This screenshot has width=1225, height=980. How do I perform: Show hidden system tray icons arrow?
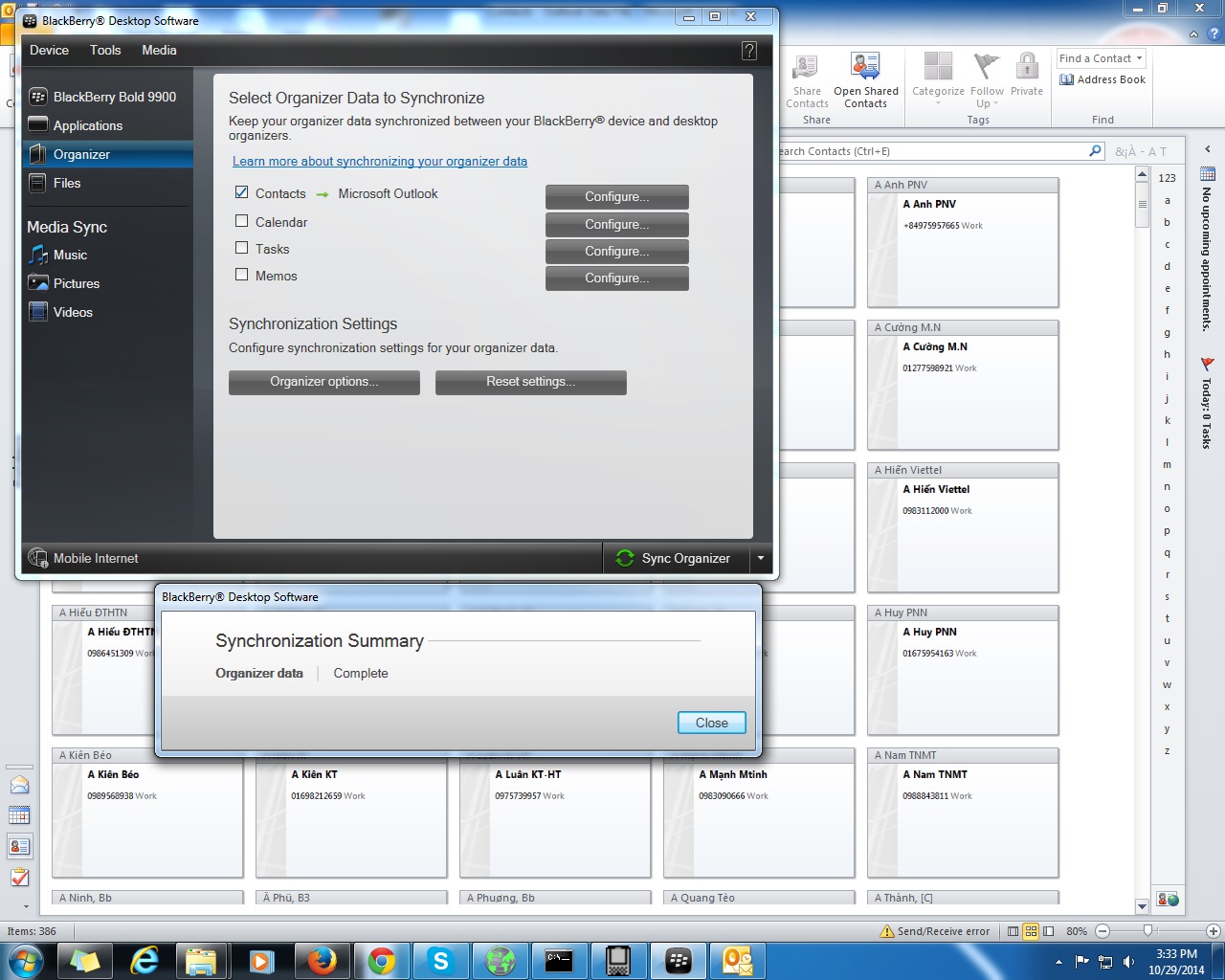coord(1058,961)
